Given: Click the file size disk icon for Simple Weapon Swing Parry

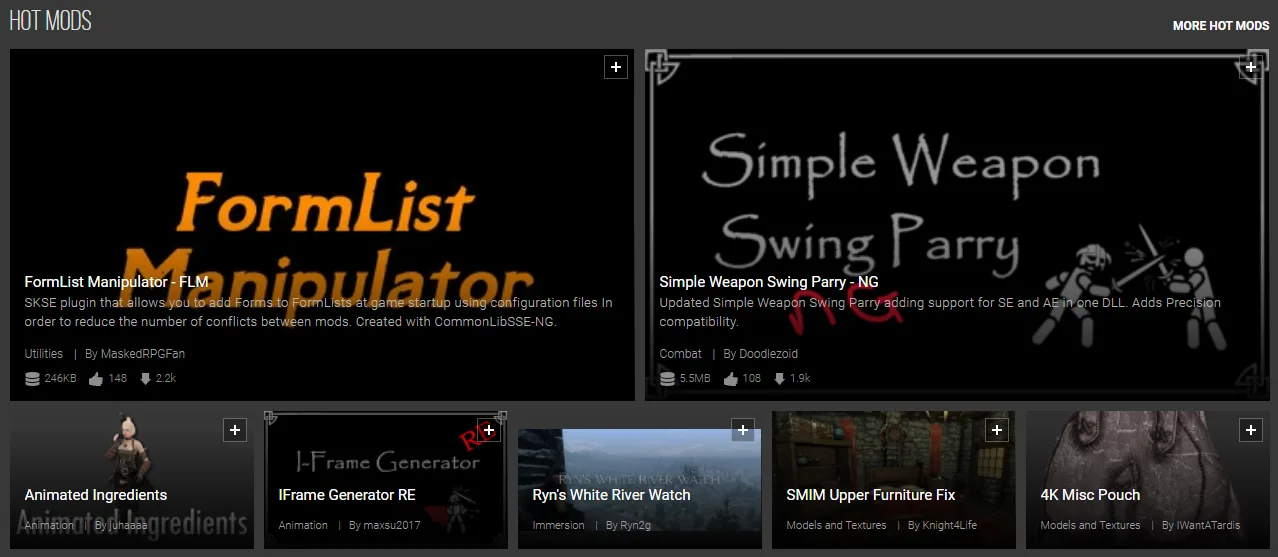Looking at the screenshot, I should tap(667, 379).
